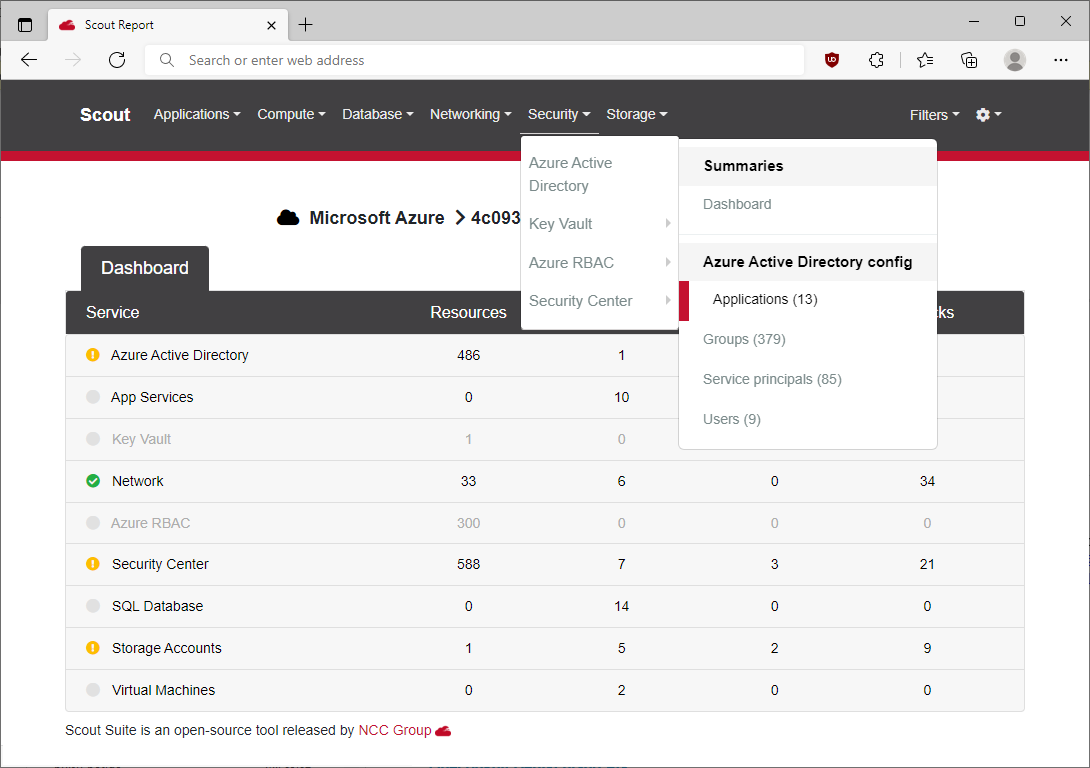Open Virtual Machines service link
This screenshot has width=1090, height=768.
coord(163,690)
